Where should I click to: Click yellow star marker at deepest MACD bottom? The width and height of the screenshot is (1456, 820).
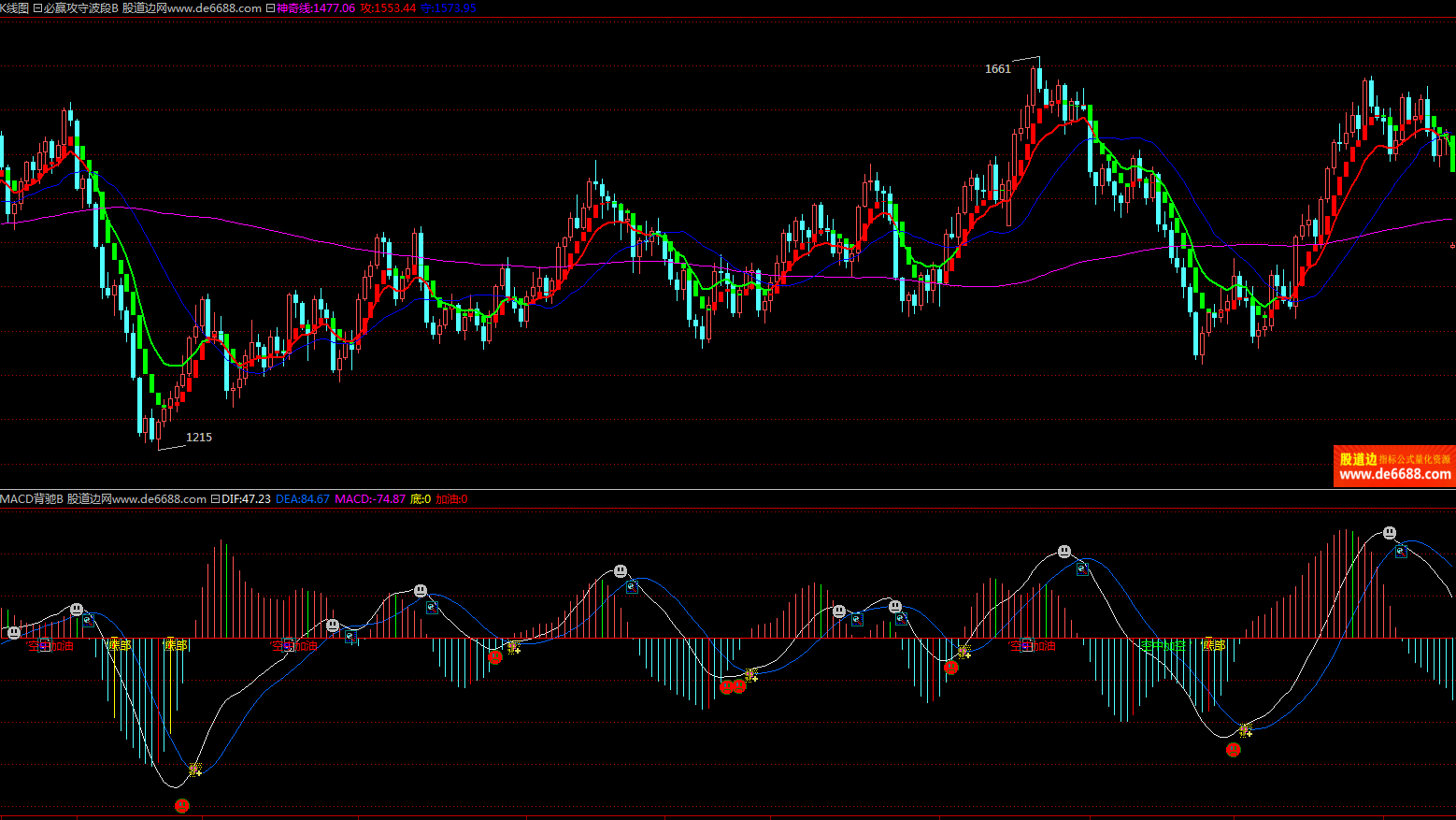tap(194, 770)
